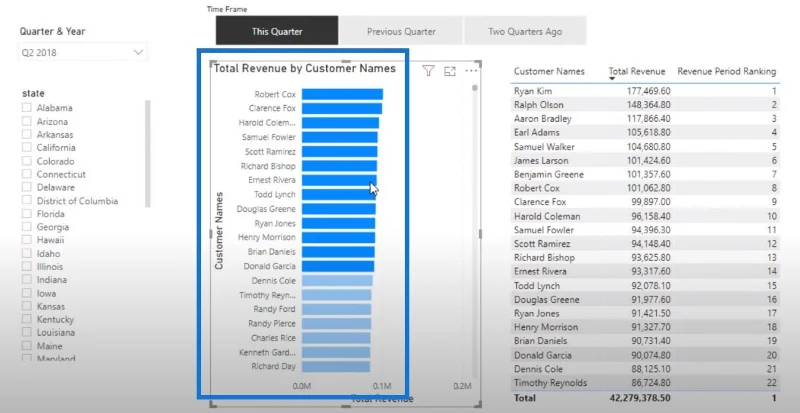Screen dimensions: 800x413
Task: Select the Dennis Cole bar
Action: (x=337, y=280)
